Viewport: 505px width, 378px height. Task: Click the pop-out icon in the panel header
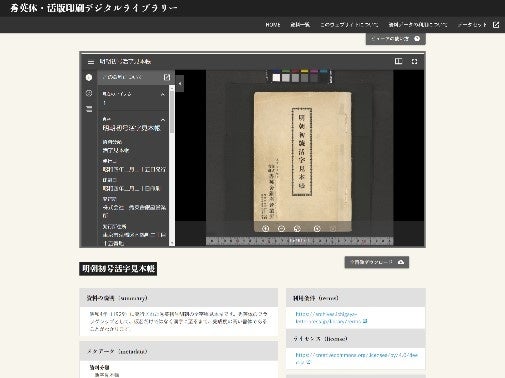[167, 77]
